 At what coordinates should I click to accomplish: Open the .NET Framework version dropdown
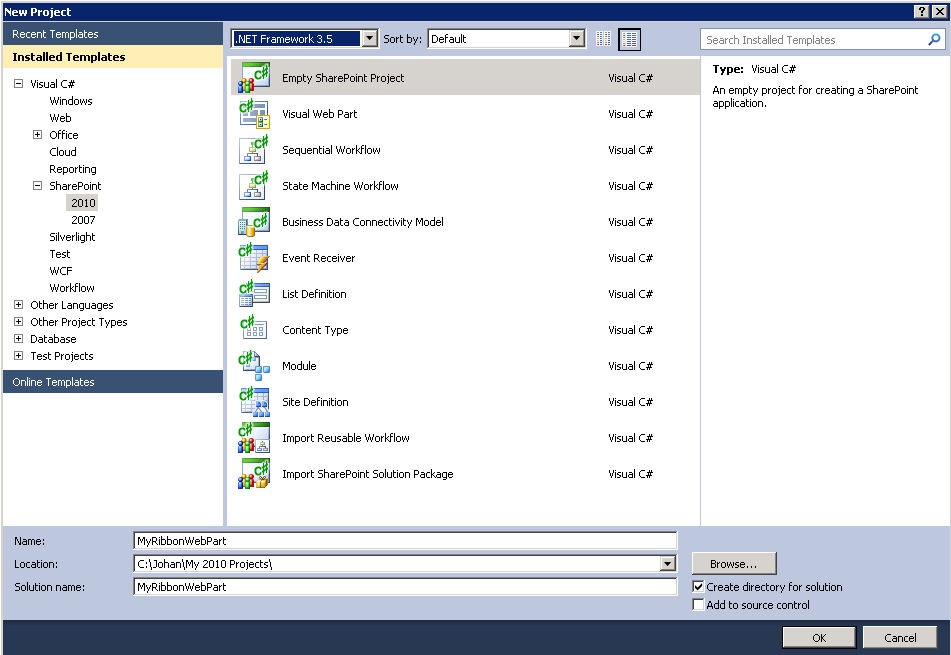(x=370, y=37)
